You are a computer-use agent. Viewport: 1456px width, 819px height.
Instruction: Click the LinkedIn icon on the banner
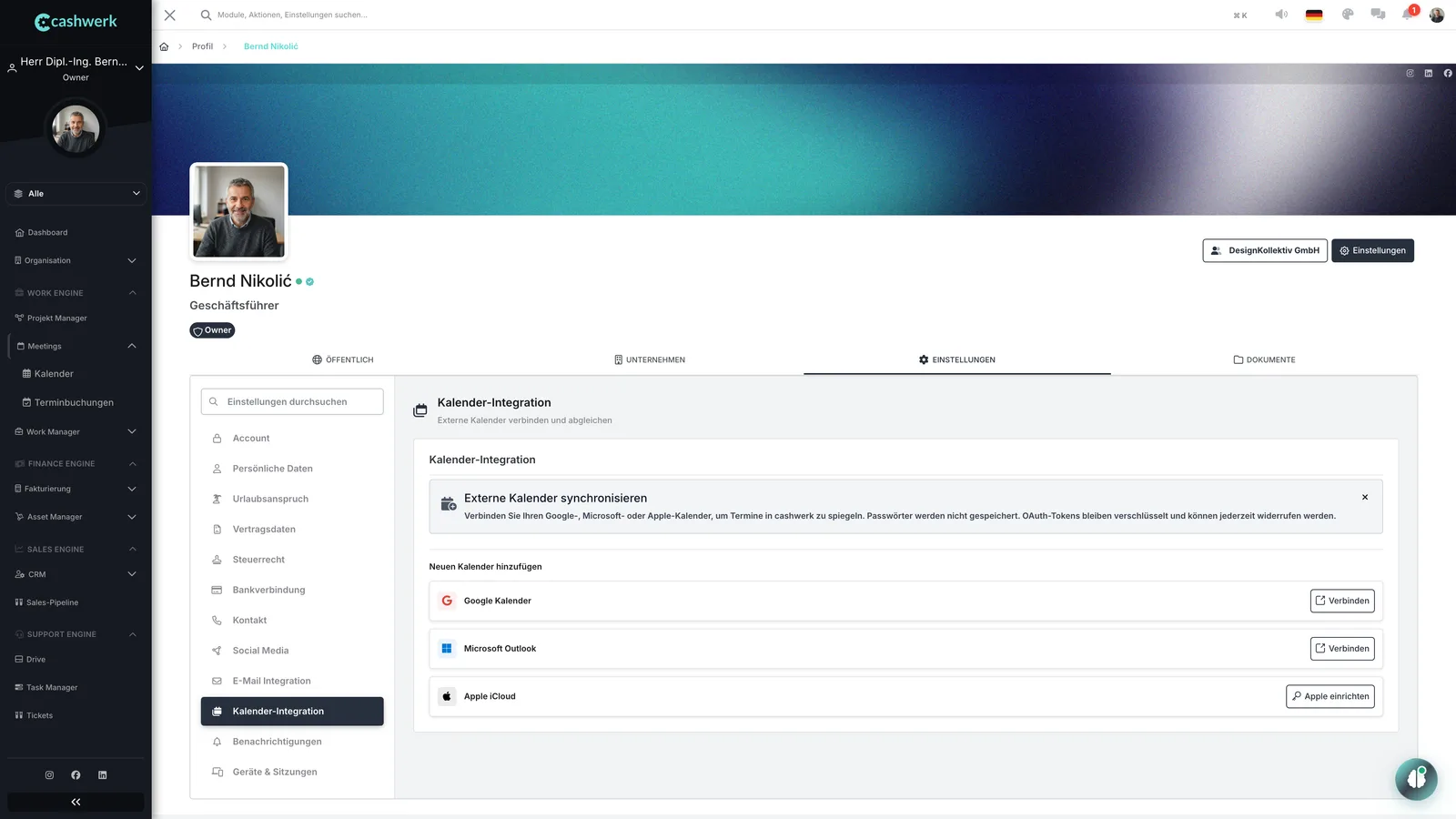click(x=1429, y=74)
